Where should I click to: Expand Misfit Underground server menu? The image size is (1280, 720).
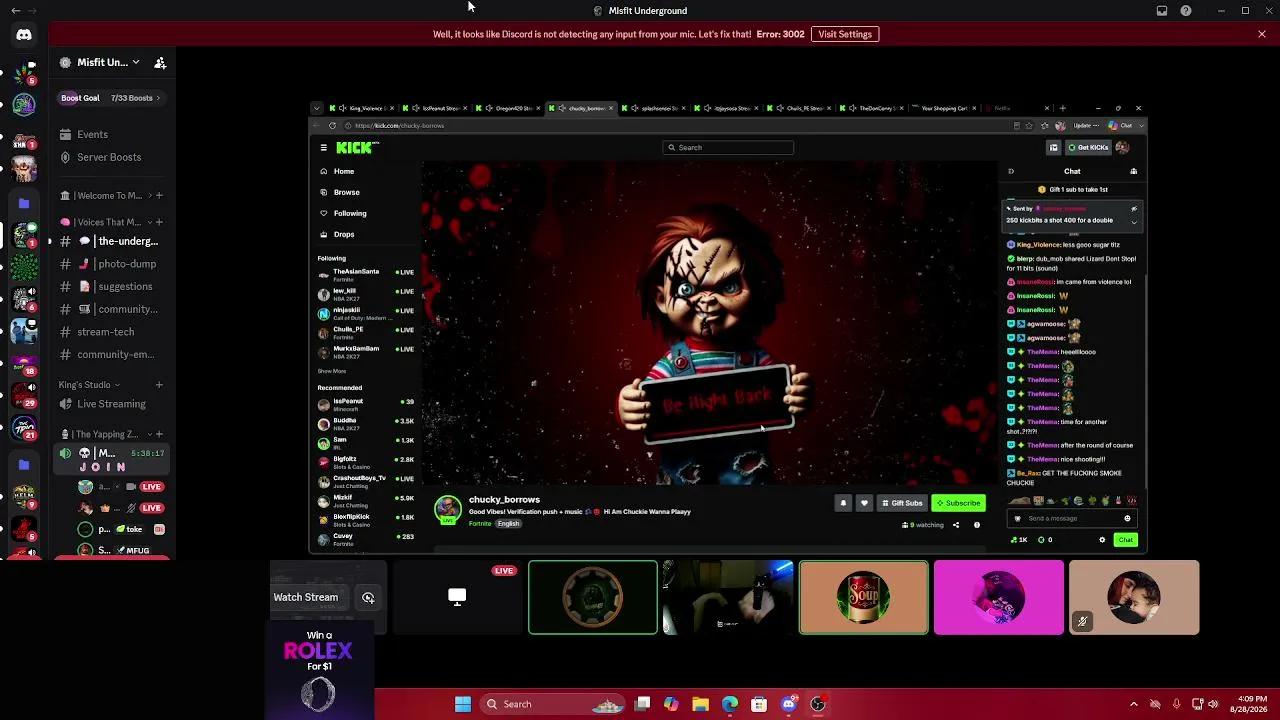pyautogui.click(x=136, y=63)
